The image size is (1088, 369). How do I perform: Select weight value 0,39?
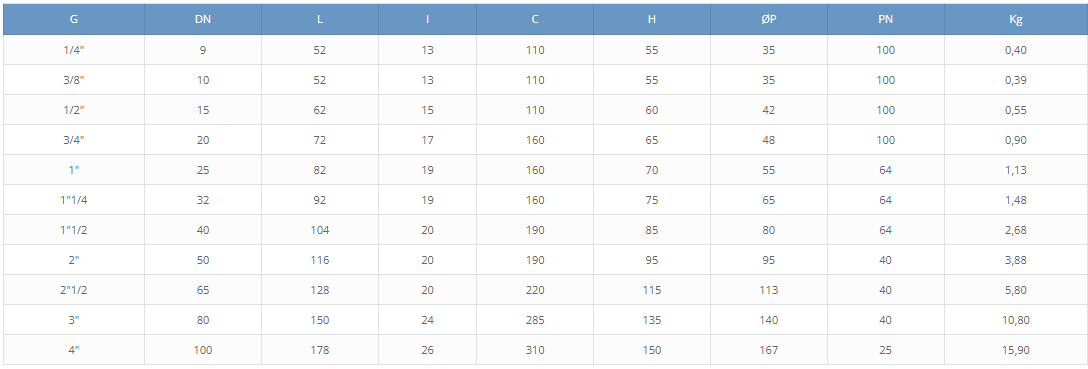coord(1016,80)
